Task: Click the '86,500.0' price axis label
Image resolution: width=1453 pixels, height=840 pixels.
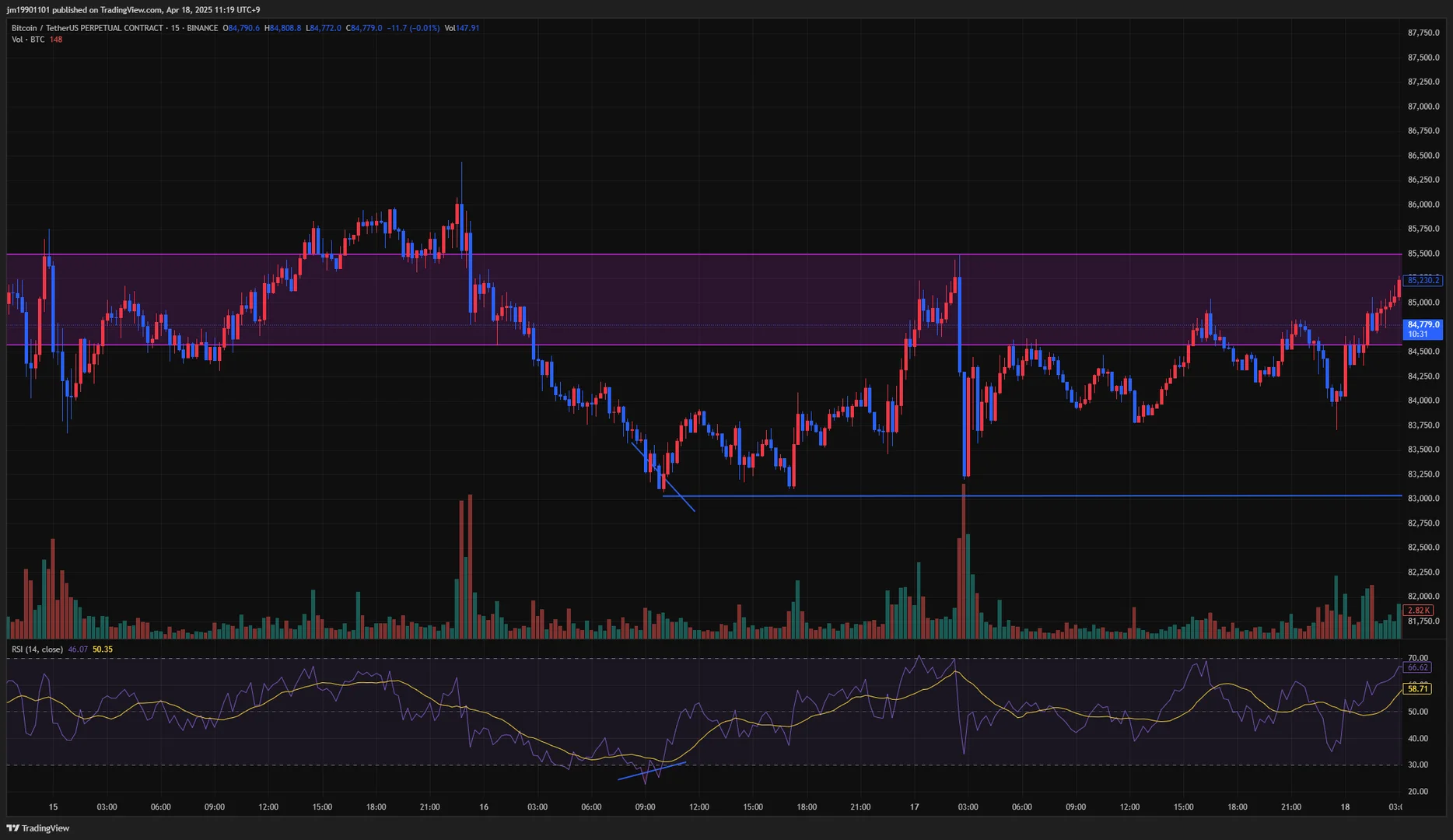Action: point(1423,156)
